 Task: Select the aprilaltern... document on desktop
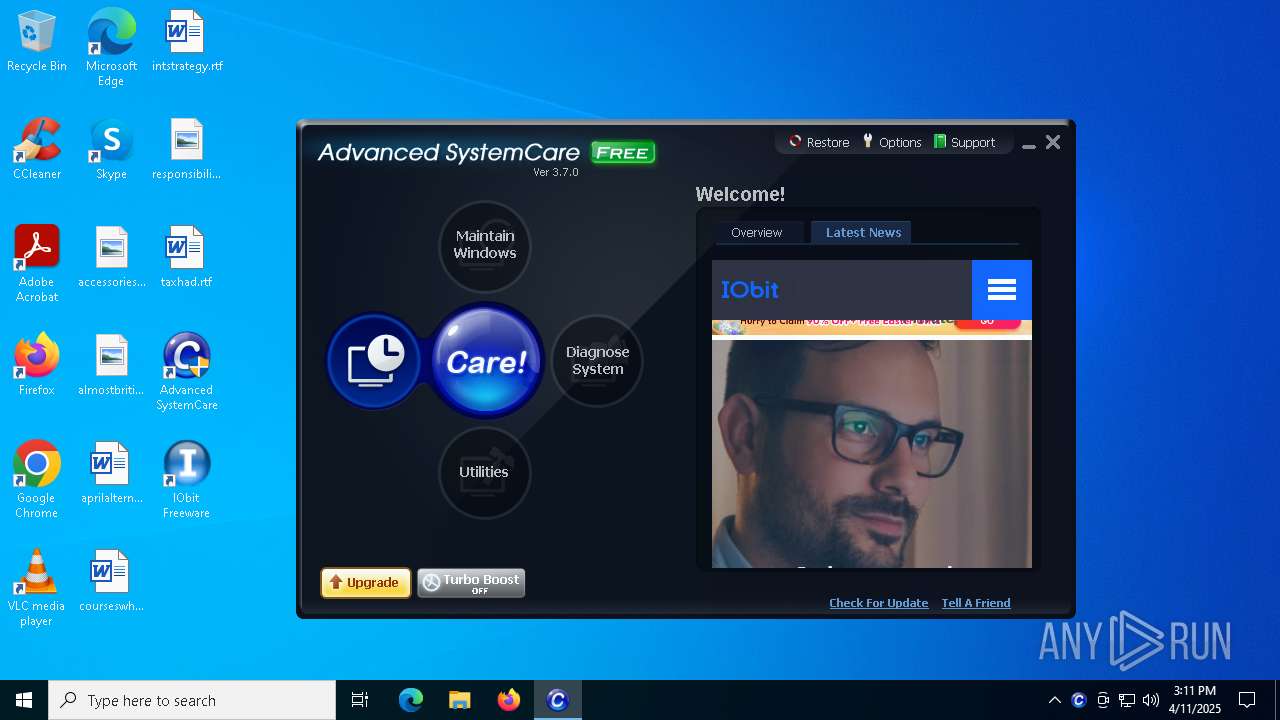tap(111, 474)
